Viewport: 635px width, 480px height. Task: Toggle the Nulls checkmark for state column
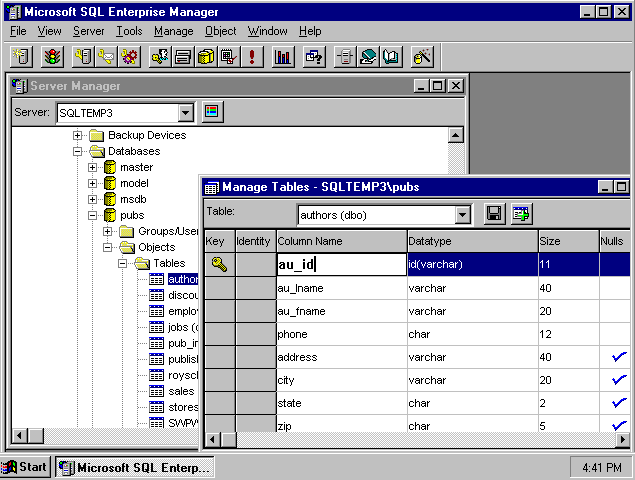[617, 403]
